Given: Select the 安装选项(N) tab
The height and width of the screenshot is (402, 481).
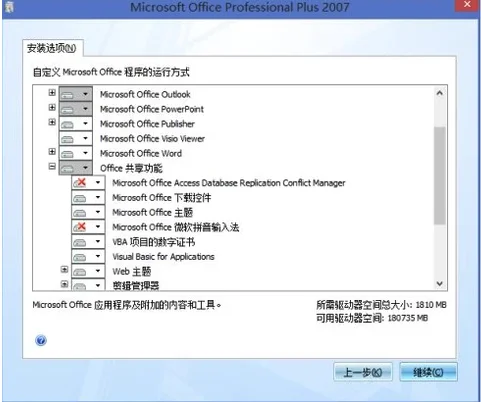Looking at the screenshot, I should point(52,48).
